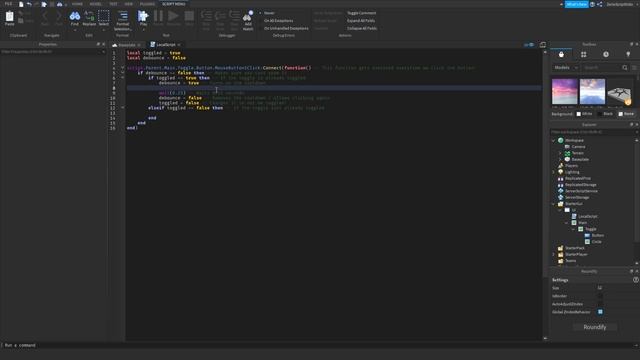
Task: Open the VIEW ribbon tab
Action: 129,4
